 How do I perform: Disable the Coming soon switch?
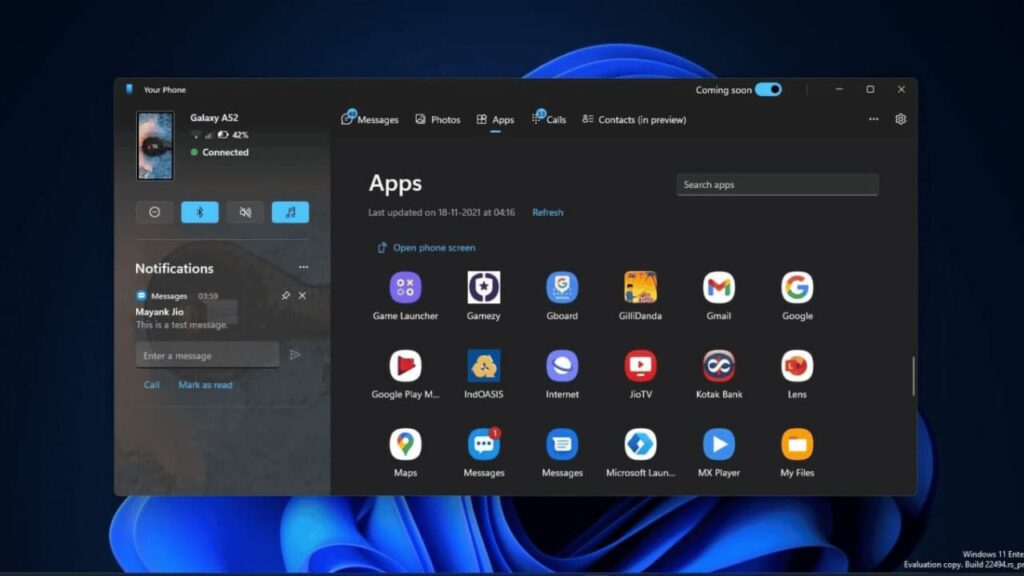point(770,89)
